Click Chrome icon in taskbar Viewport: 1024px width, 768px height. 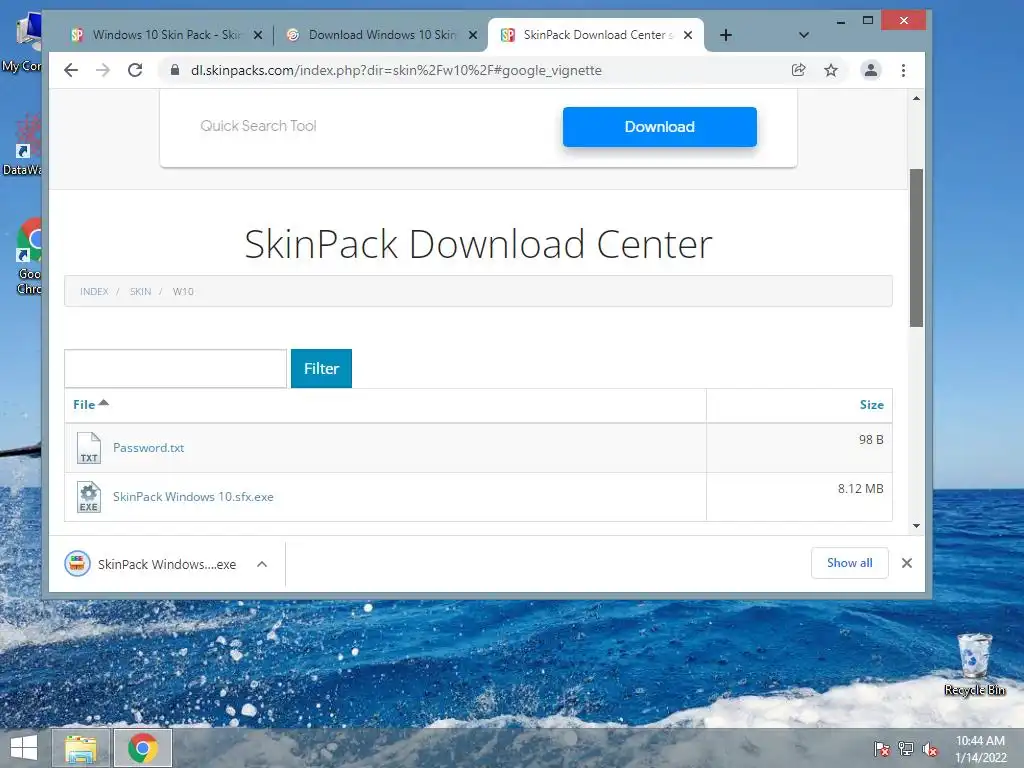[x=143, y=748]
